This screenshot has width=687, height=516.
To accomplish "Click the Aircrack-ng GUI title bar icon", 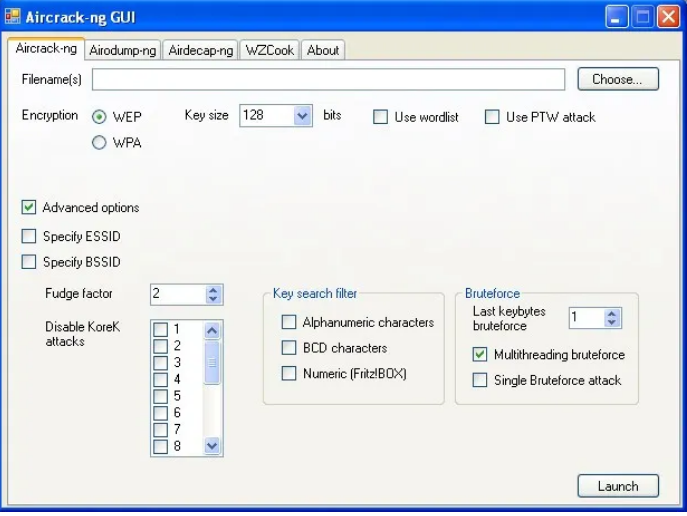I will [12, 17].
